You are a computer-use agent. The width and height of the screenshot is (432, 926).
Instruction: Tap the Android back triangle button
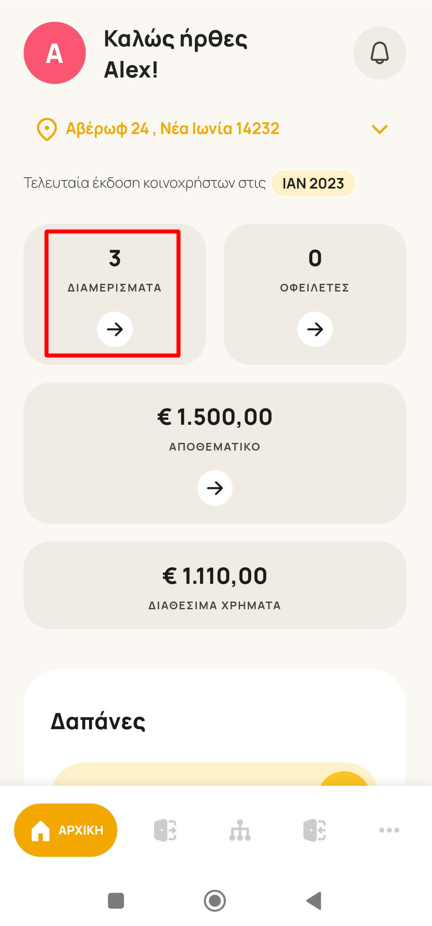[313, 901]
